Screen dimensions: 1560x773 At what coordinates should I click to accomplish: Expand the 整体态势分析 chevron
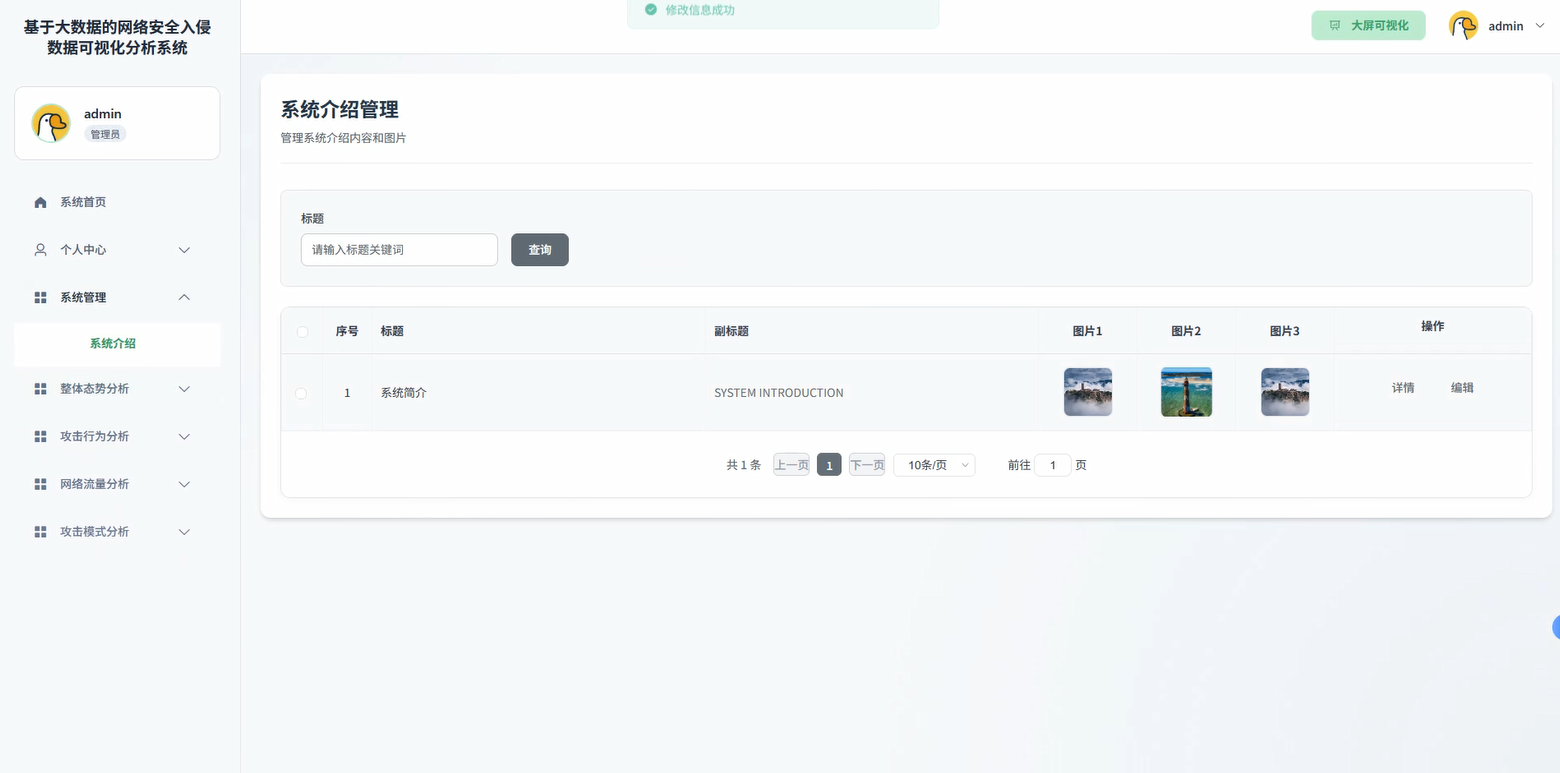point(184,389)
